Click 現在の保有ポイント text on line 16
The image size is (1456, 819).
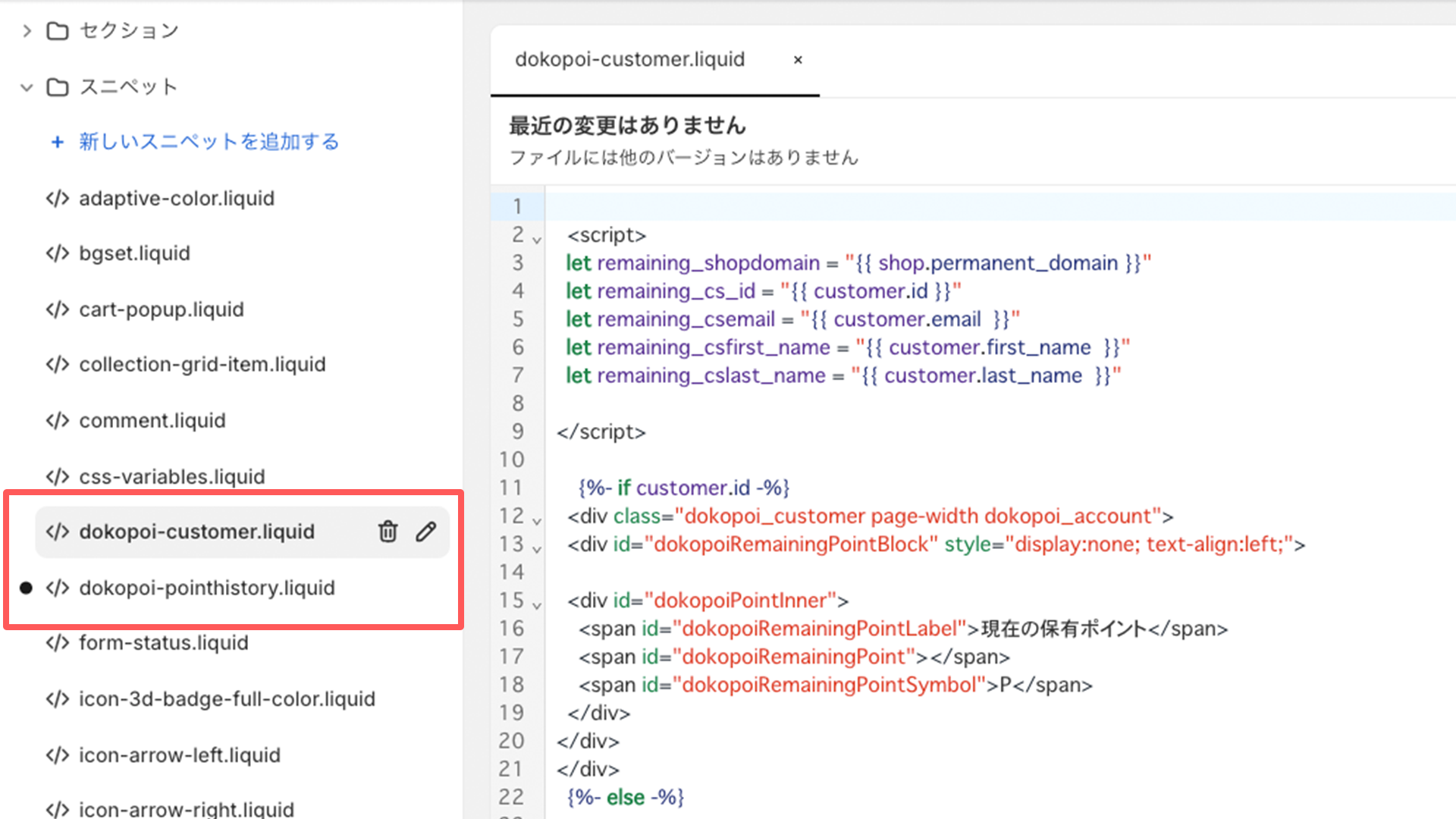[1064, 629]
